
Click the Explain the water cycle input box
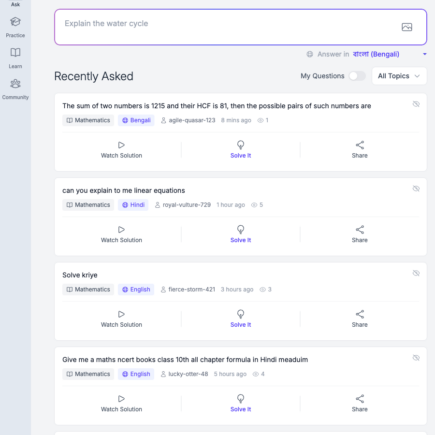click(x=240, y=27)
